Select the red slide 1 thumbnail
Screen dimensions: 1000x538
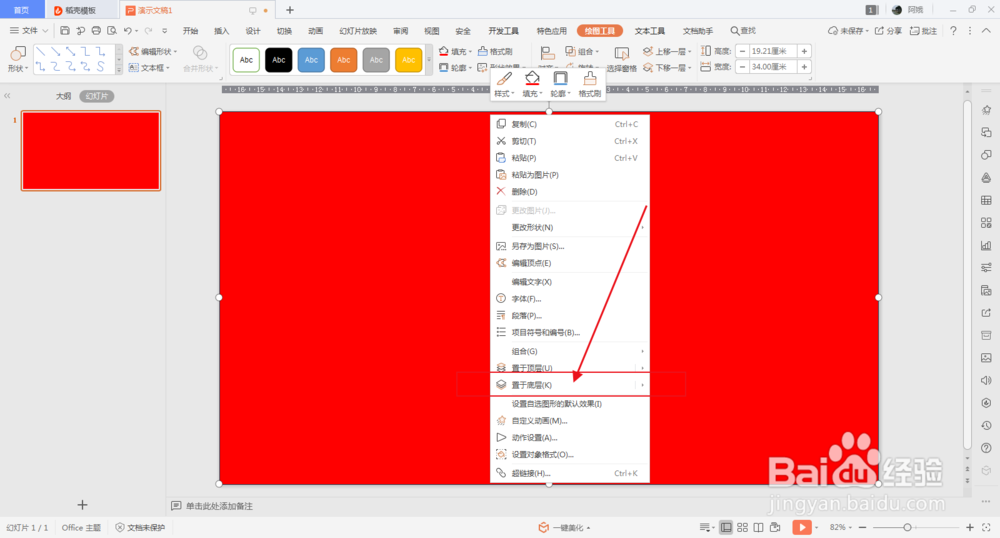(91, 150)
